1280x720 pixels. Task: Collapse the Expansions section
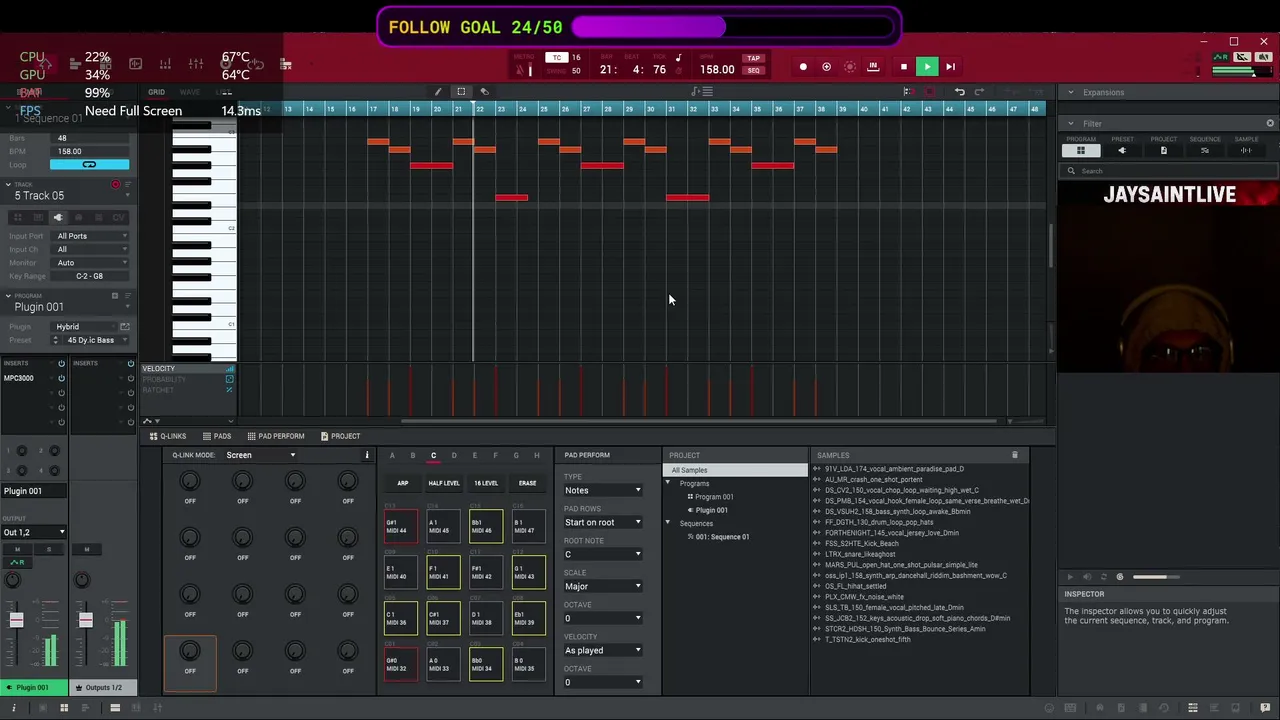pos(1071,92)
